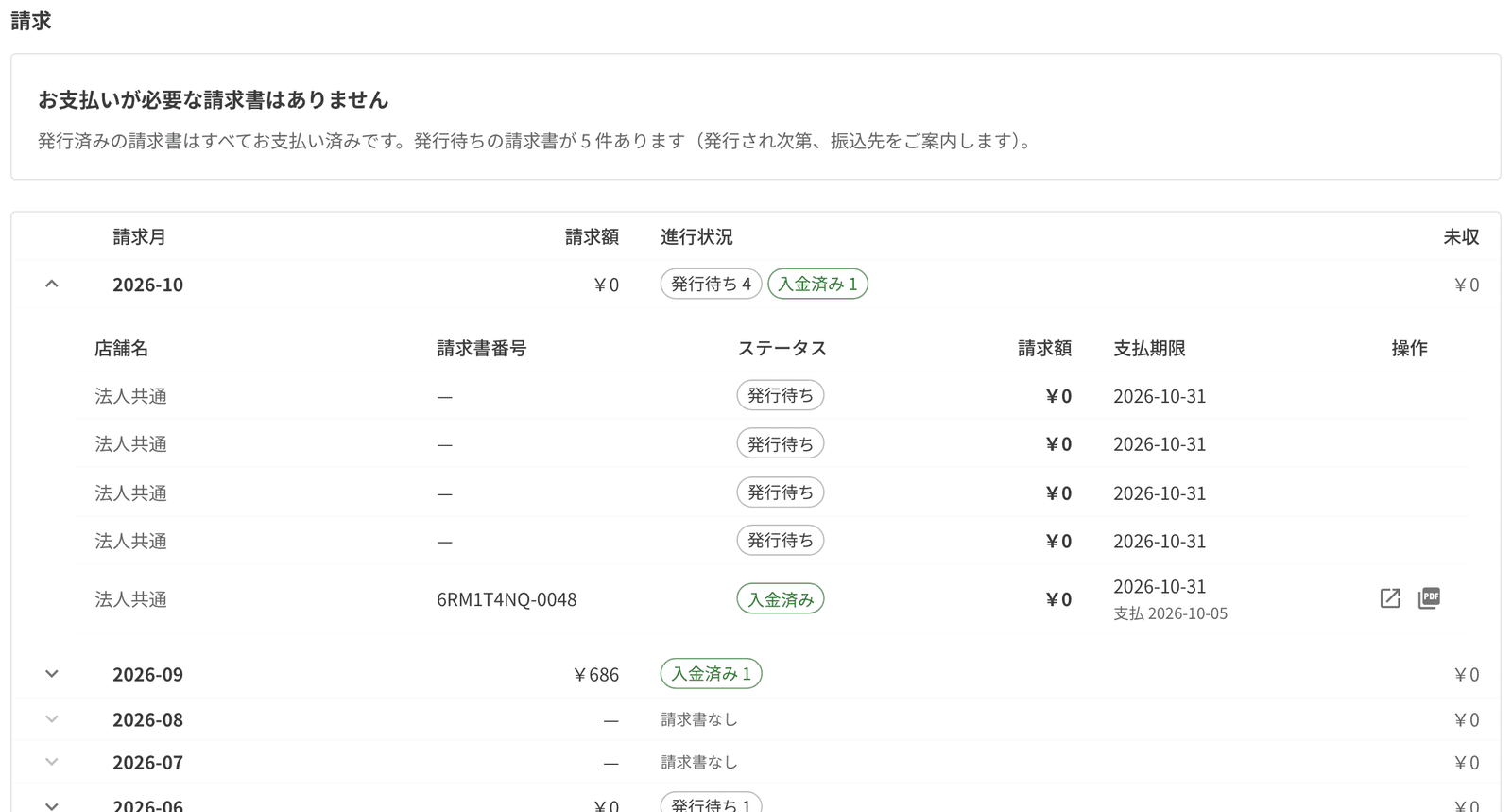The image size is (1512, 812).
Task: Click the 請求書なし text for 2026-07
Action: tap(698, 763)
